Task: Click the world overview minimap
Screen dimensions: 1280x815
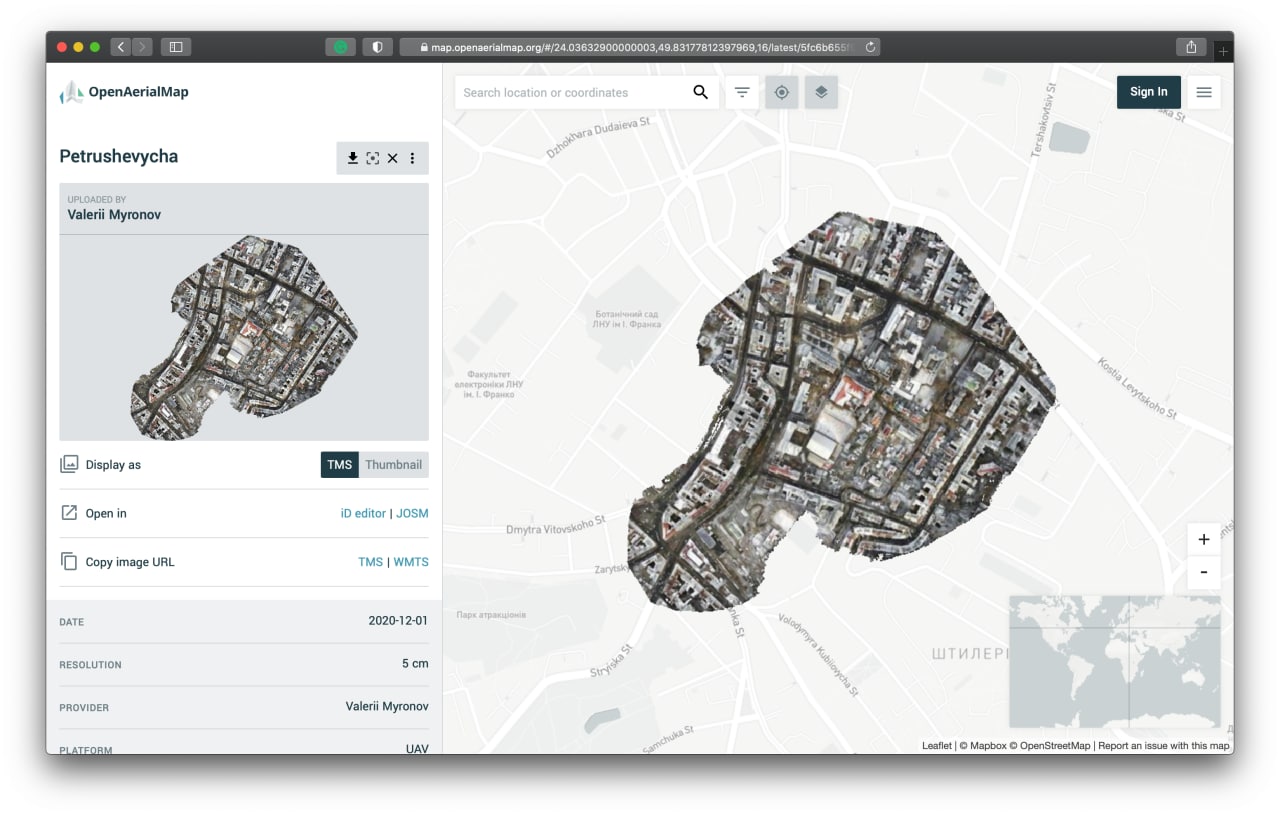Action: (x=1115, y=661)
